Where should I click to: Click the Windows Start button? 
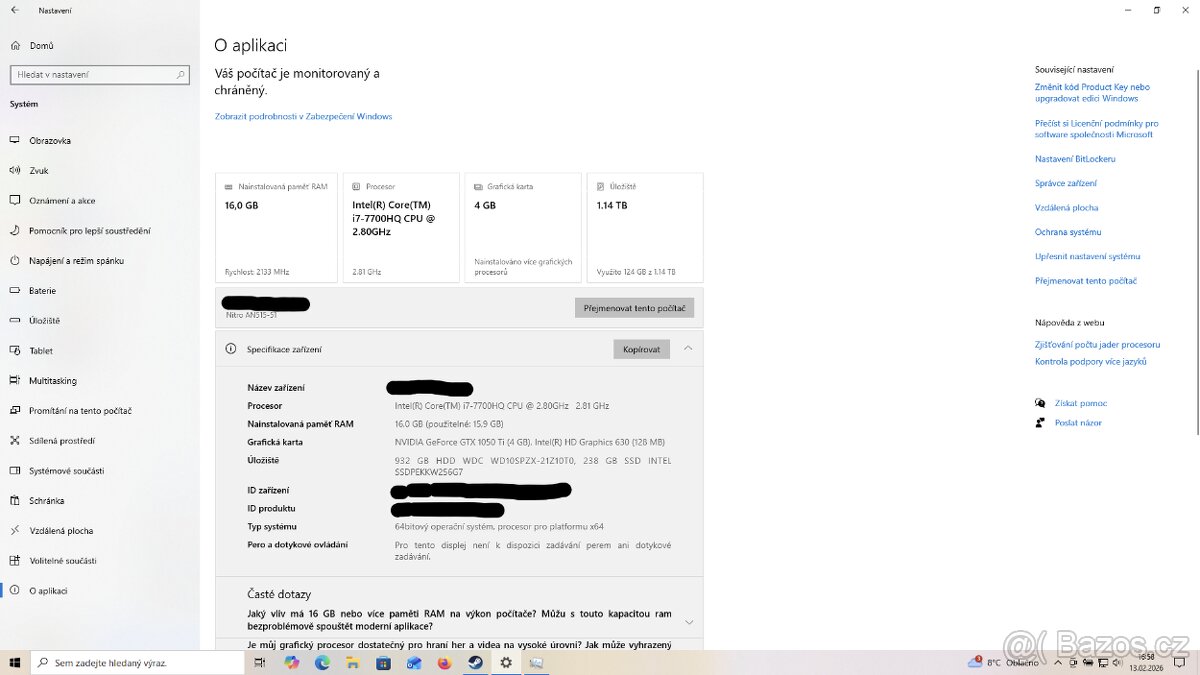point(15,662)
